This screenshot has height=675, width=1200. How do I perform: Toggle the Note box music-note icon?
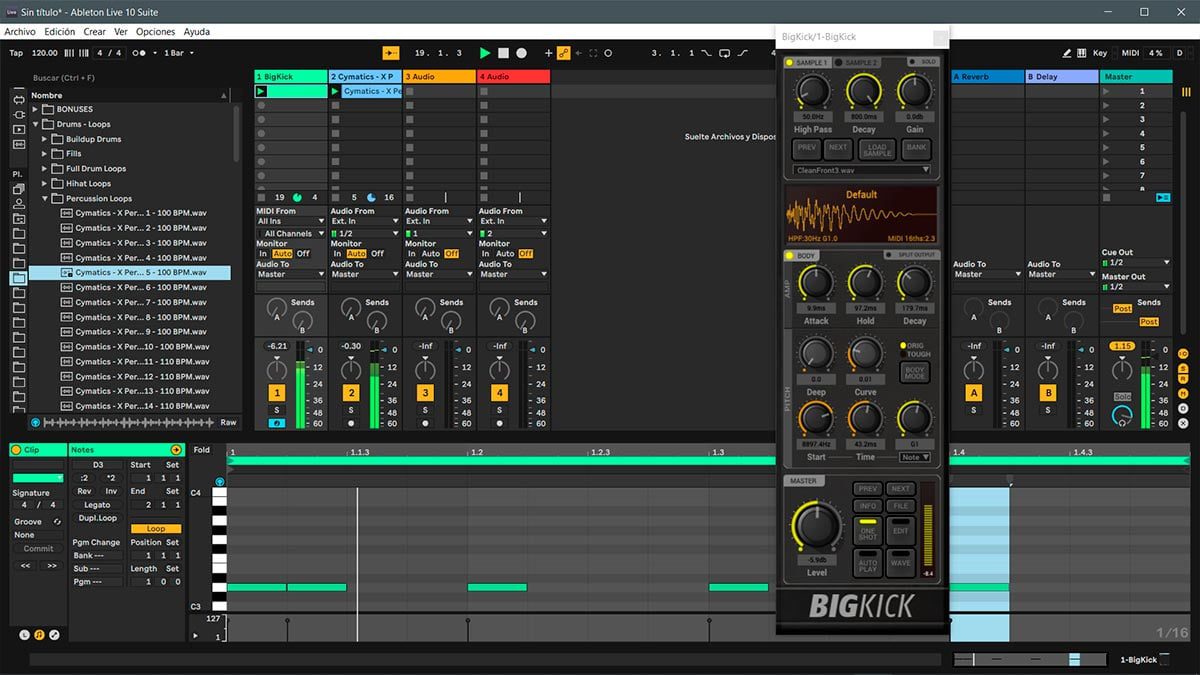(39, 634)
